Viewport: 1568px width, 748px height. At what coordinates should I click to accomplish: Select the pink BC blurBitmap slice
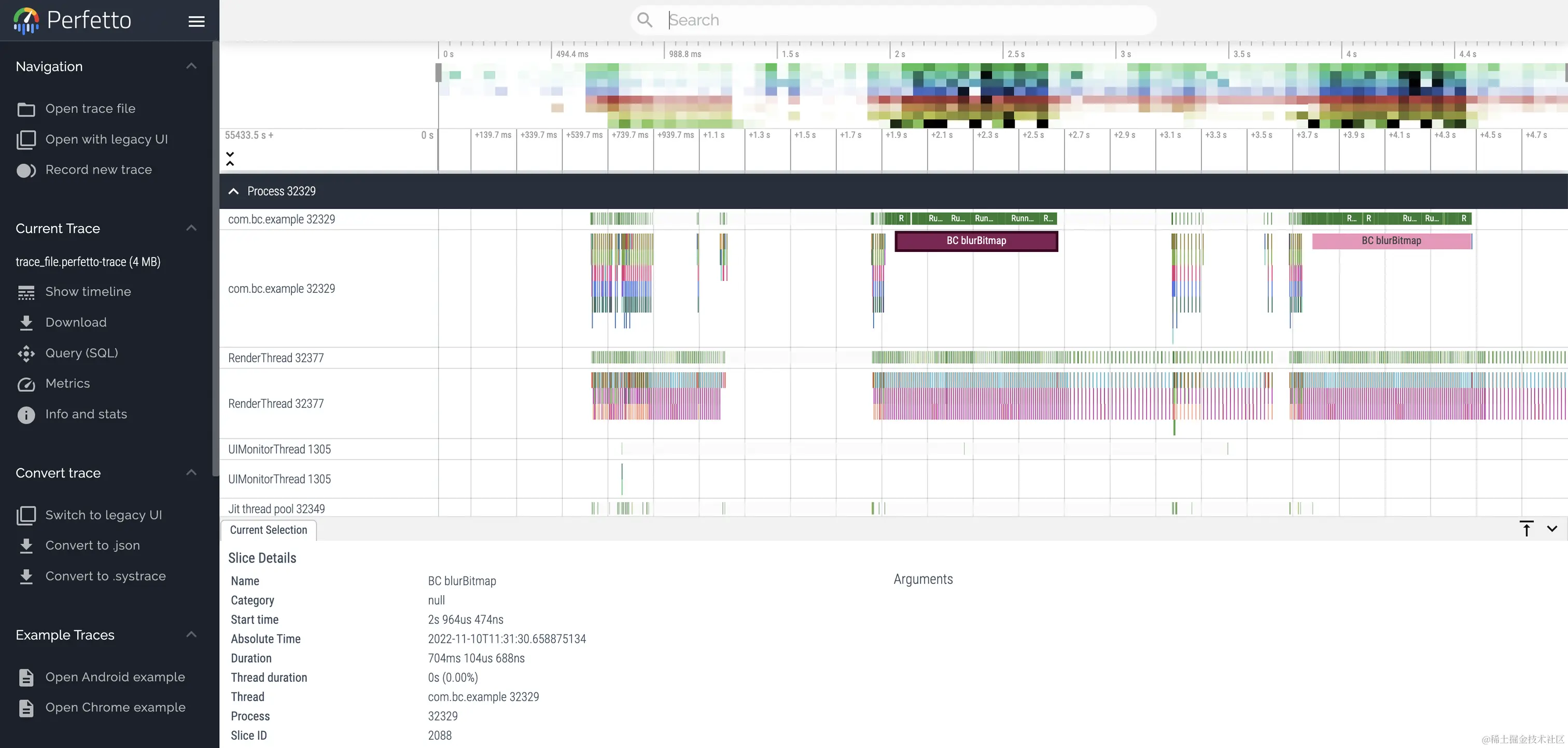click(1391, 241)
